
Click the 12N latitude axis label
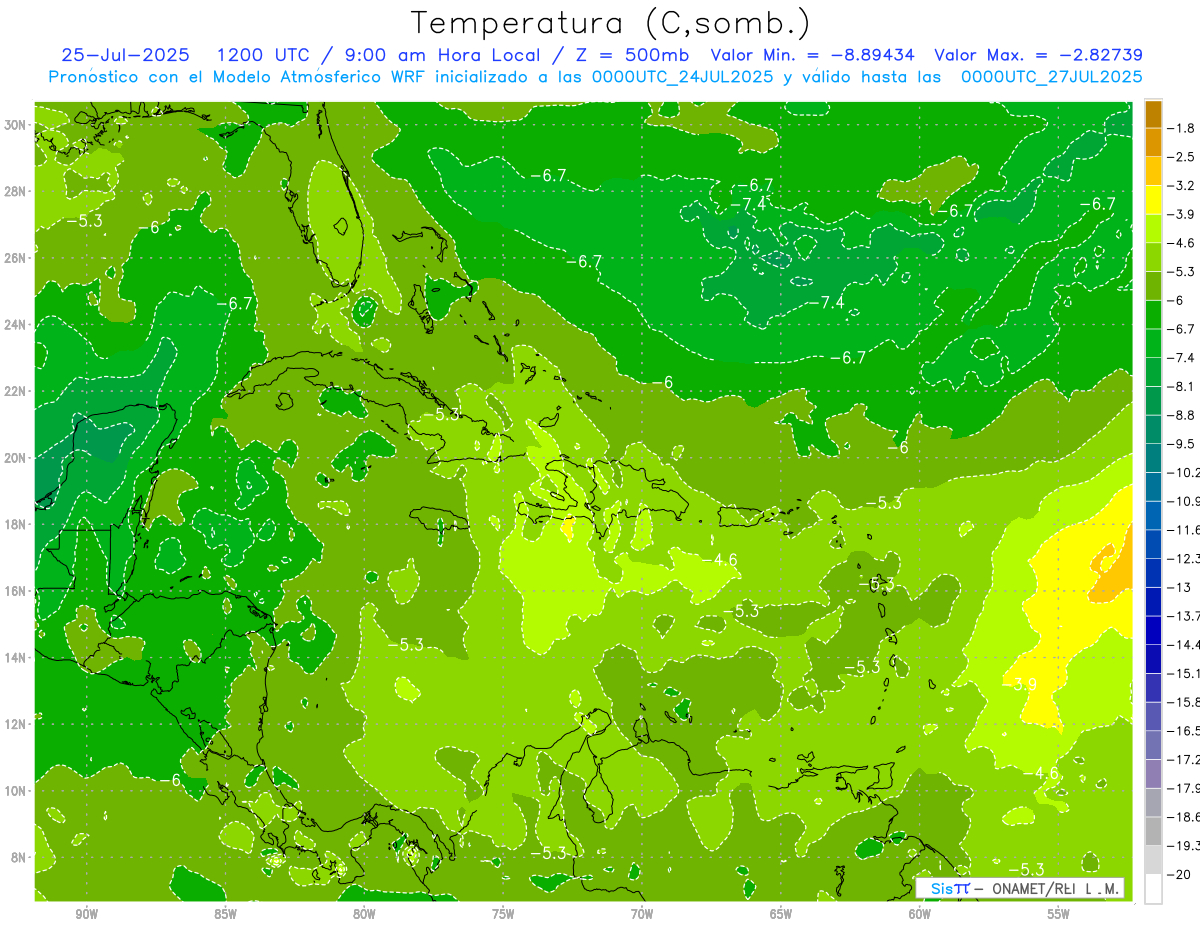17,724
